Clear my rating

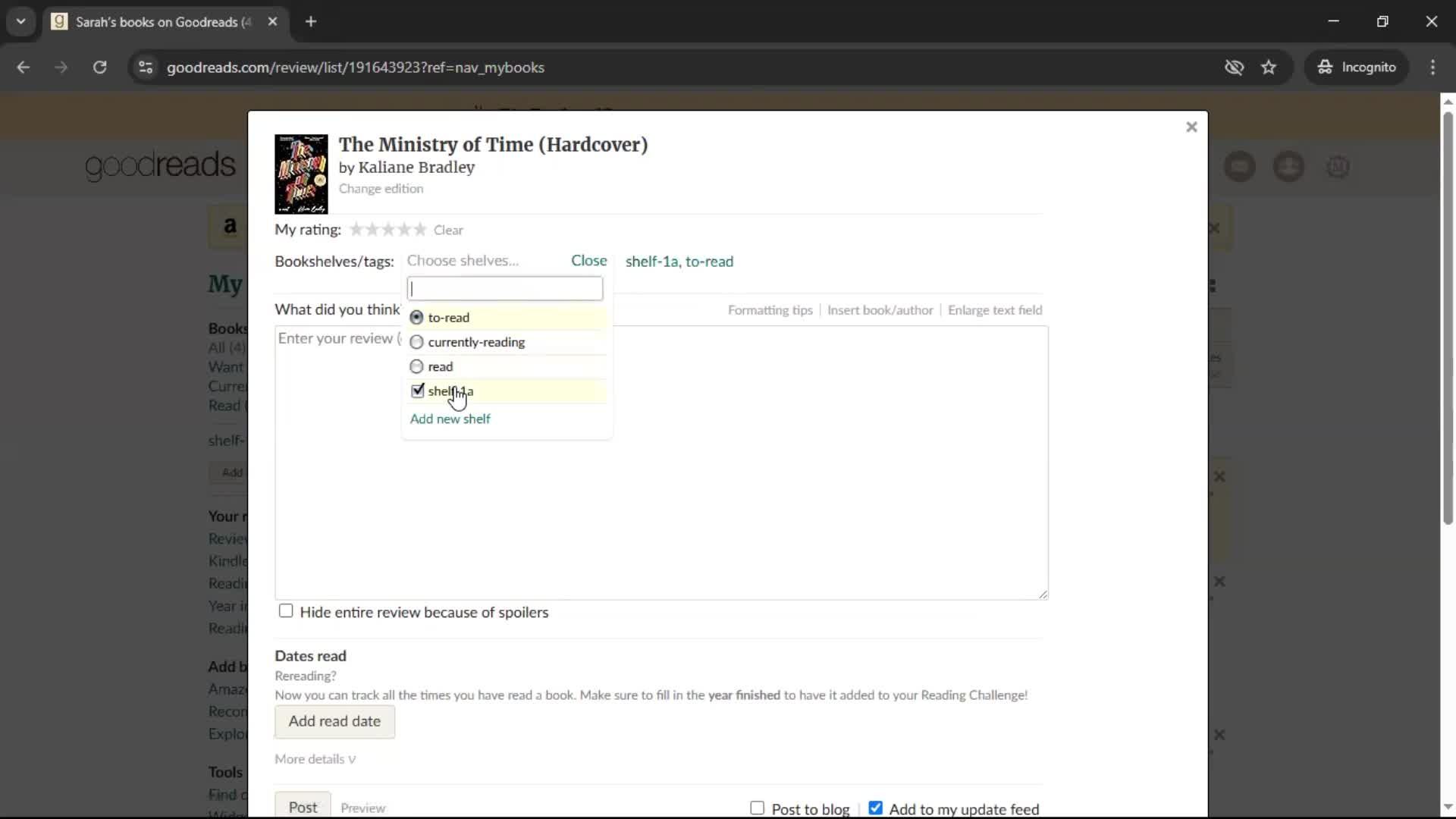tap(448, 230)
